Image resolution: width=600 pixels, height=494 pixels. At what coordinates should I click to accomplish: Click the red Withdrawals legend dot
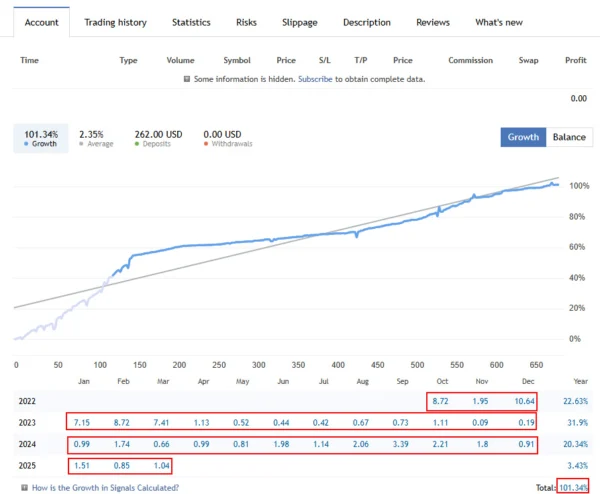tap(206, 145)
